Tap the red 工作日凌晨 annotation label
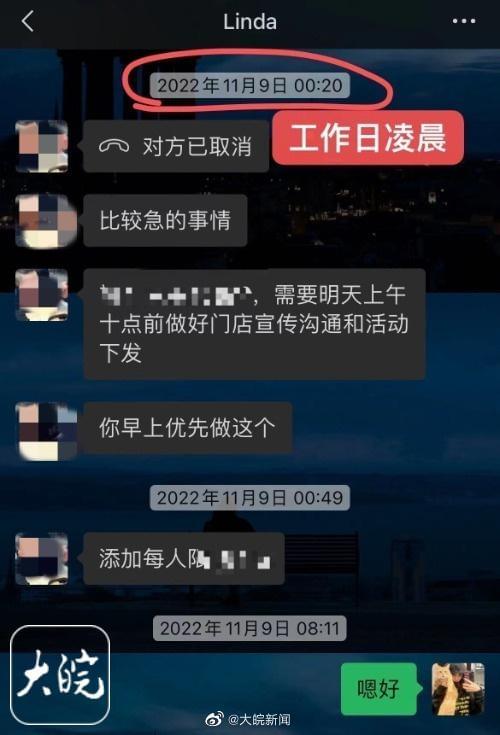The height and width of the screenshot is (735, 500). tap(368, 138)
